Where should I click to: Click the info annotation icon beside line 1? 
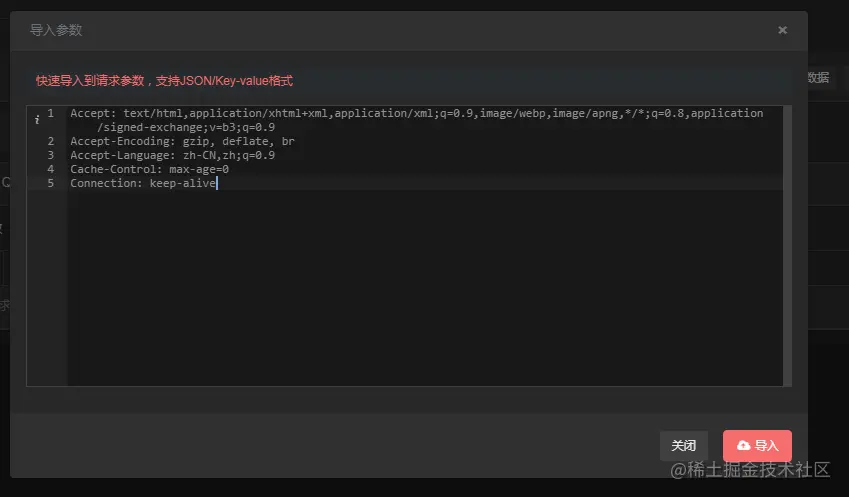[x=37, y=120]
